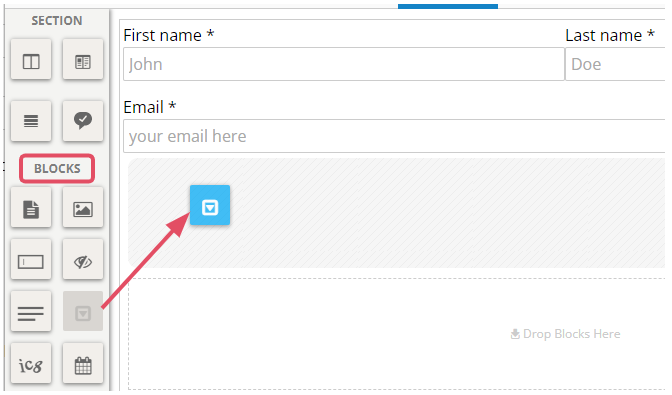Select the text input field block
The image size is (672, 395).
click(x=31, y=260)
